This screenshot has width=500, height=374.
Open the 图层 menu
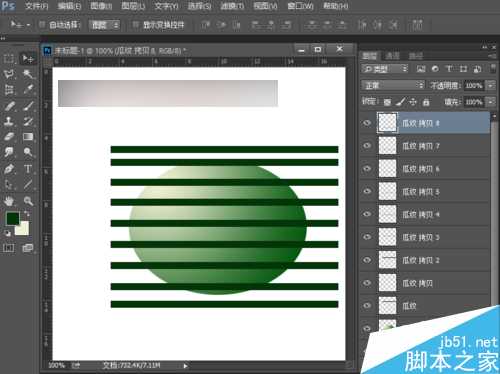(133, 6)
